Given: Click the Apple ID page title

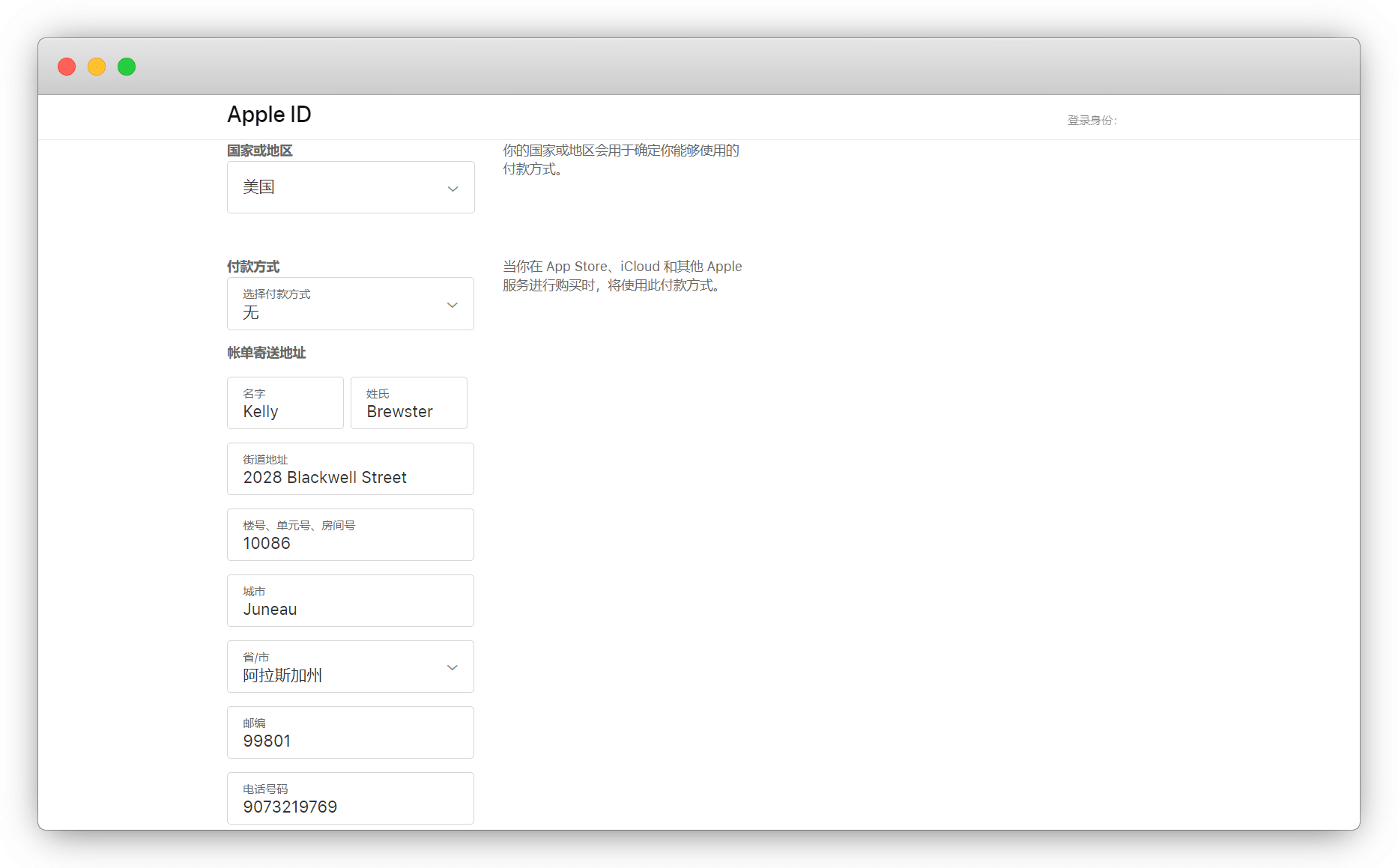Looking at the screenshot, I should (x=269, y=115).
